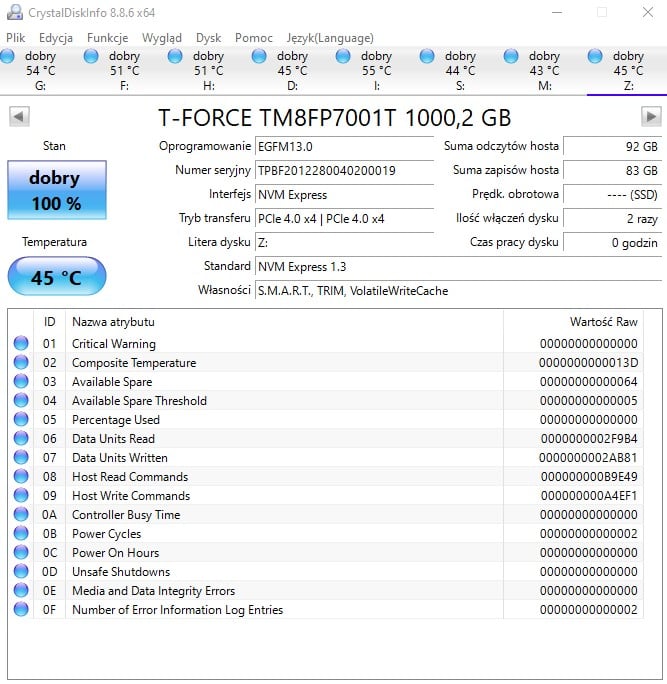Click the NVM Express 1.3 standard field
The image size is (667, 684).
point(458,267)
